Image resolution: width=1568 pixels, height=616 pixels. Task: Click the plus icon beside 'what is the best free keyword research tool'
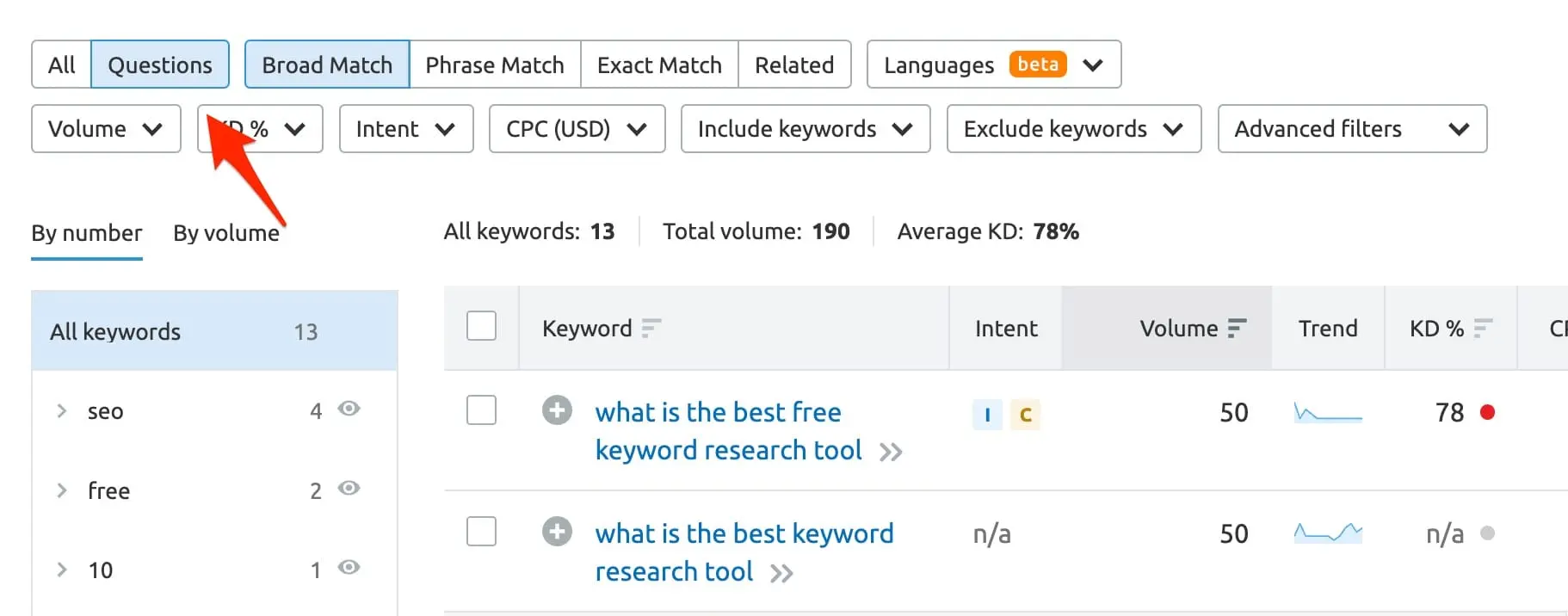point(557,410)
